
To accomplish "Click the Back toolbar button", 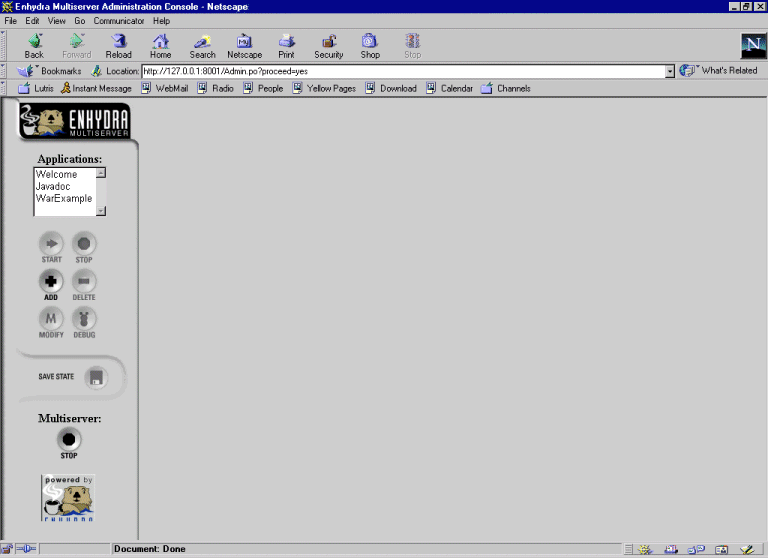I will pyautogui.click(x=34, y=47).
